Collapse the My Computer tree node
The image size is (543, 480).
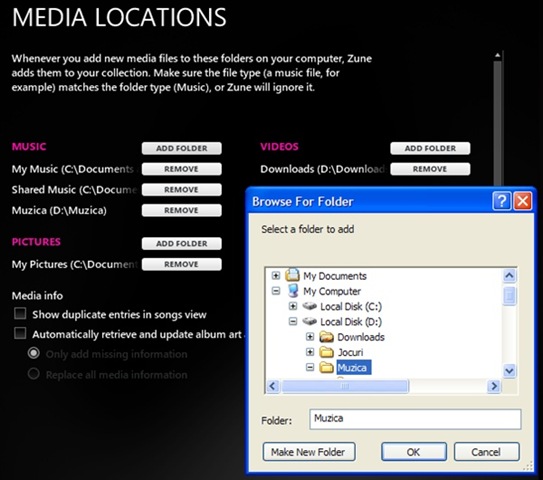point(276,291)
